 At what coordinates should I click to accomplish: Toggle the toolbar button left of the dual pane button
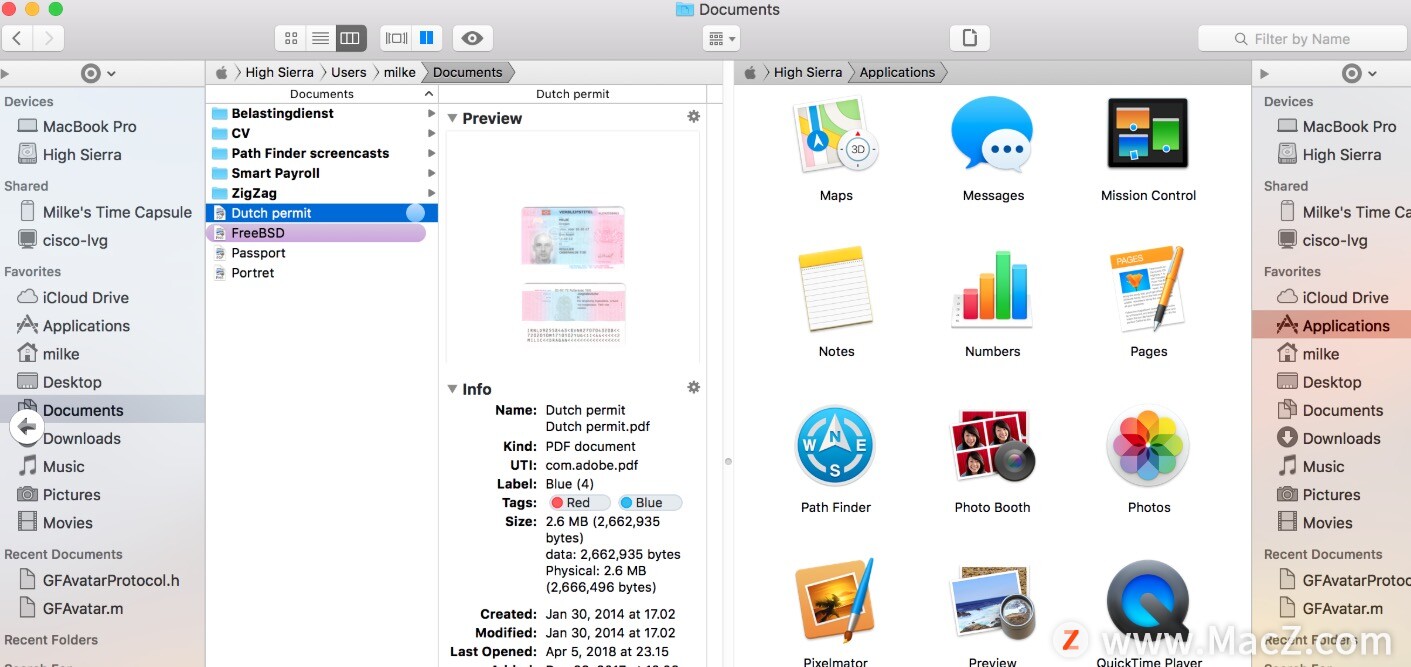397,38
